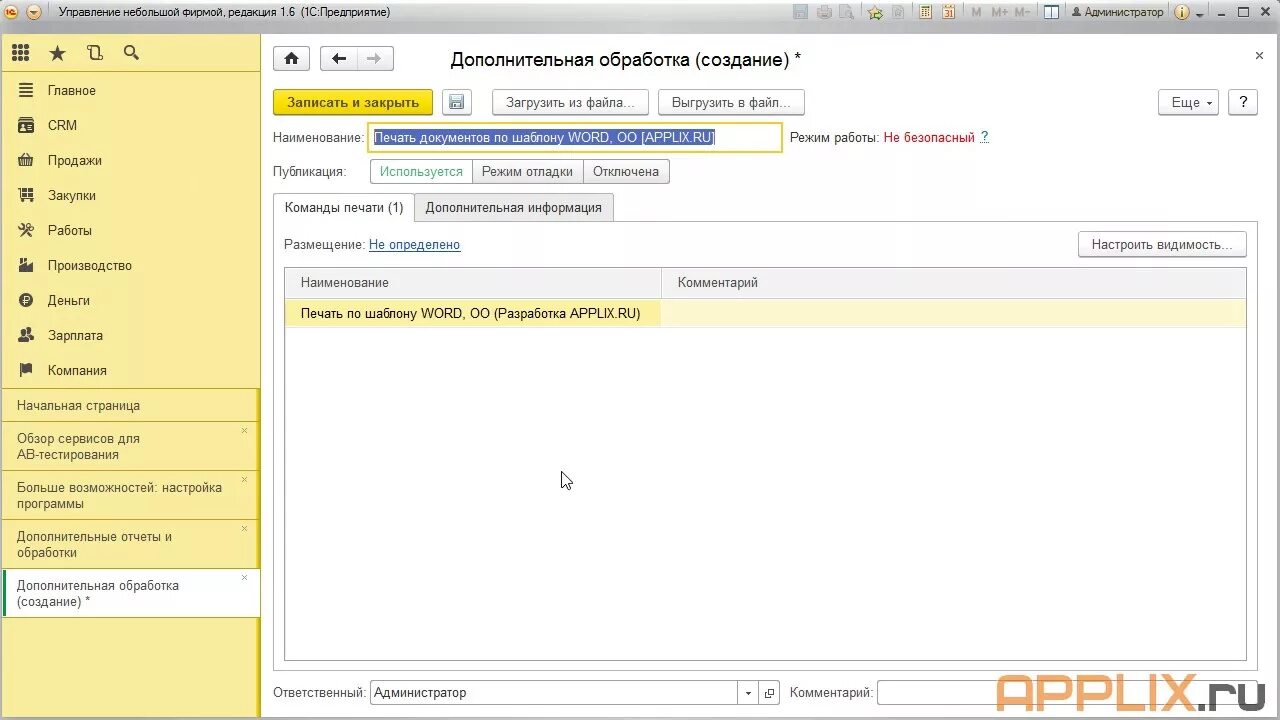The width and height of the screenshot is (1280, 720).
Task: Switch to Начальная страница window
Action: pos(130,405)
